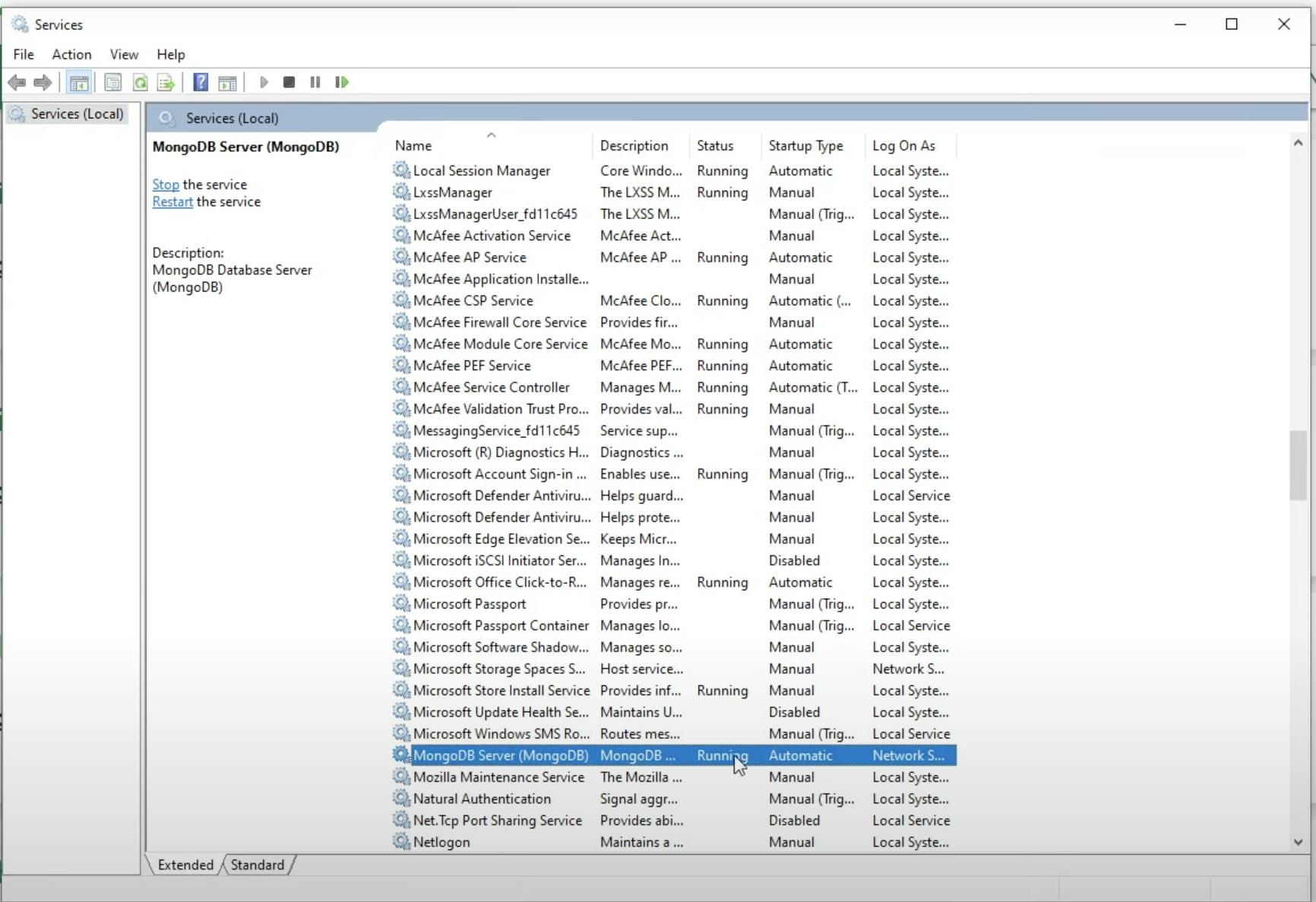Screen dimensions: 1316x902
Task: Select the Microsoft Edge Elevation Se... row
Action: pyautogui.click(x=673, y=539)
